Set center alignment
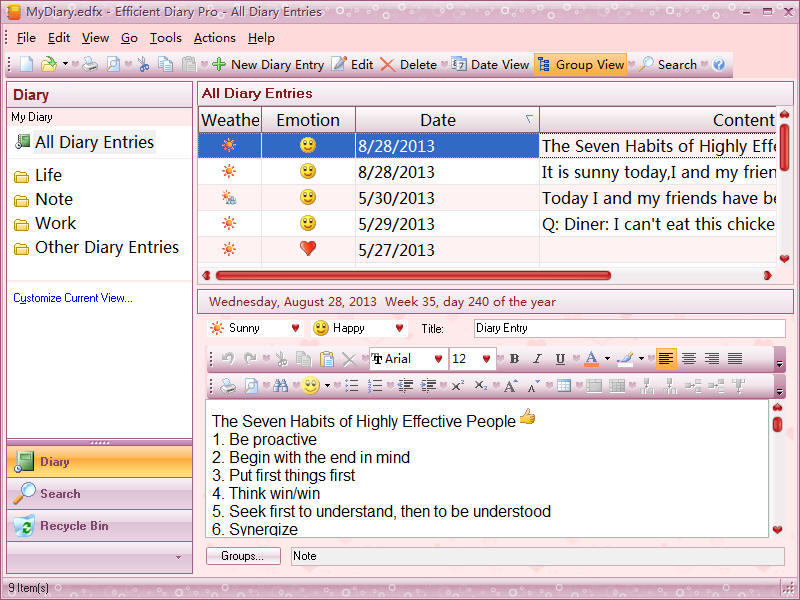Image resolution: width=800 pixels, height=600 pixels. pyautogui.click(x=689, y=359)
